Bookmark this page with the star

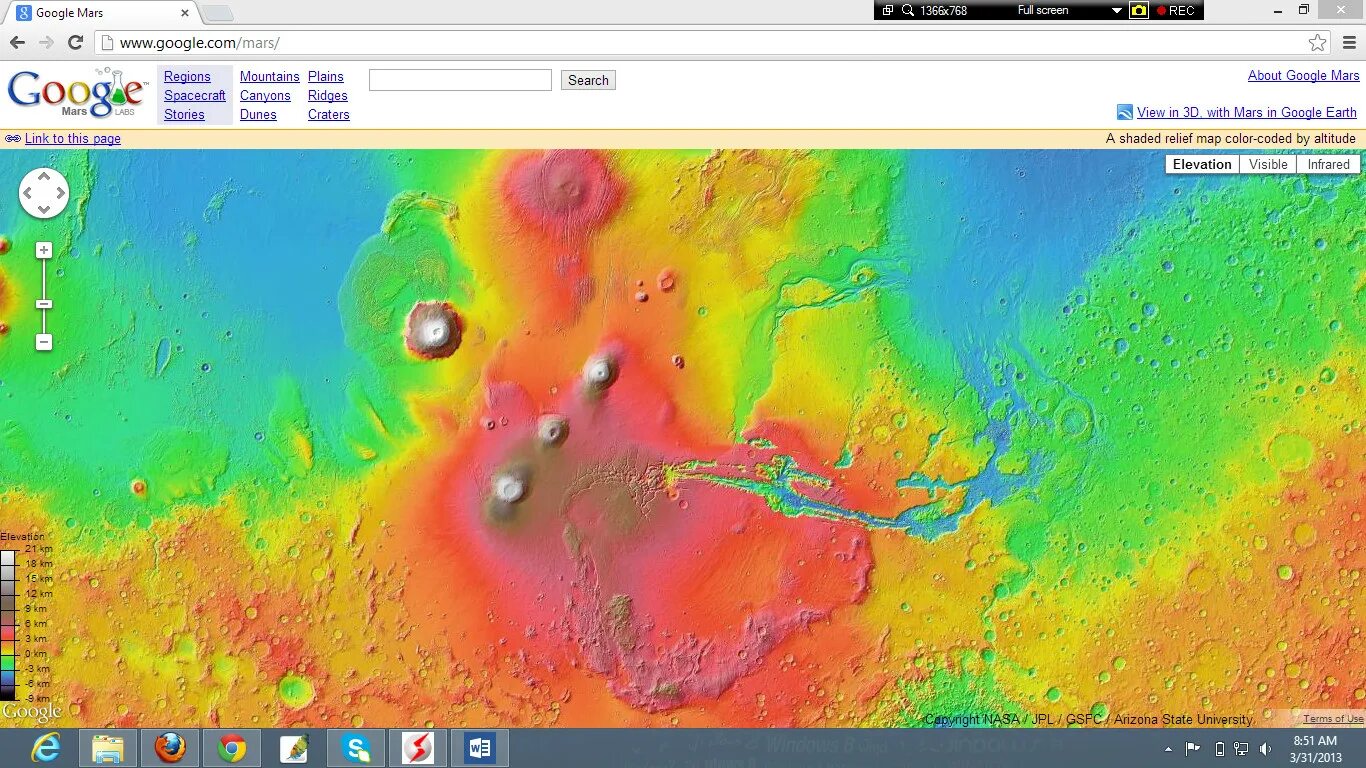(x=1318, y=42)
